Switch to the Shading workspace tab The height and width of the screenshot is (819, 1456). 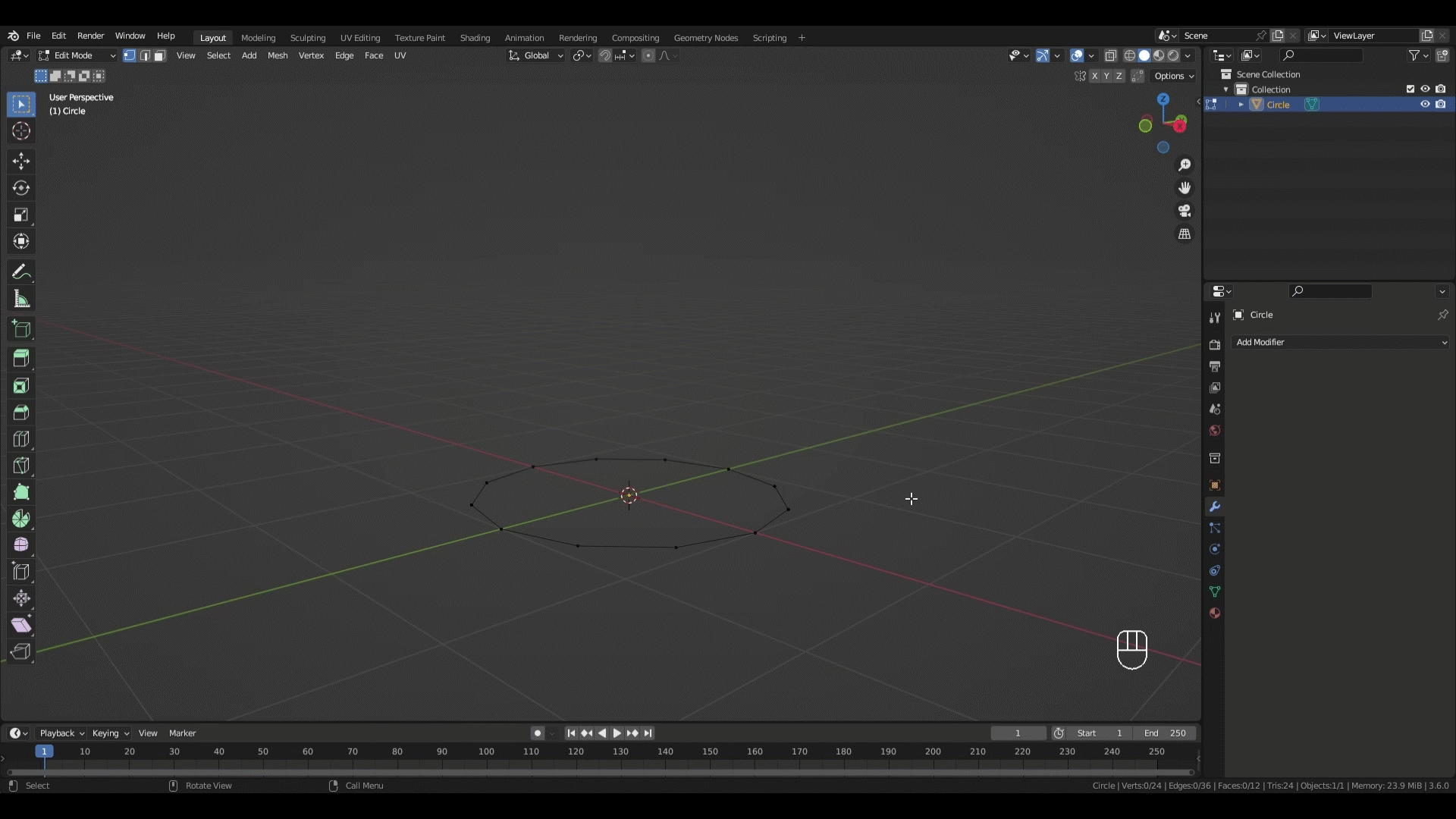pyautogui.click(x=475, y=38)
